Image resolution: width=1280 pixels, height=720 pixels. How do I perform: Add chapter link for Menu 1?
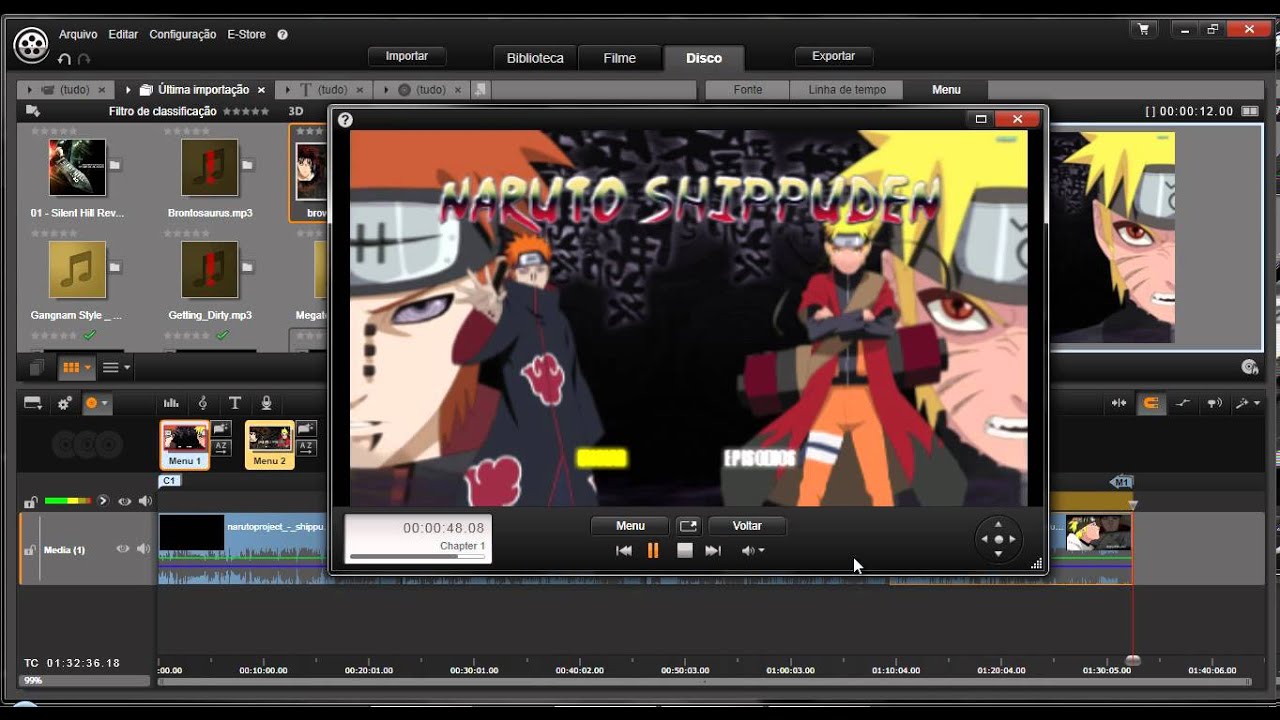click(222, 430)
